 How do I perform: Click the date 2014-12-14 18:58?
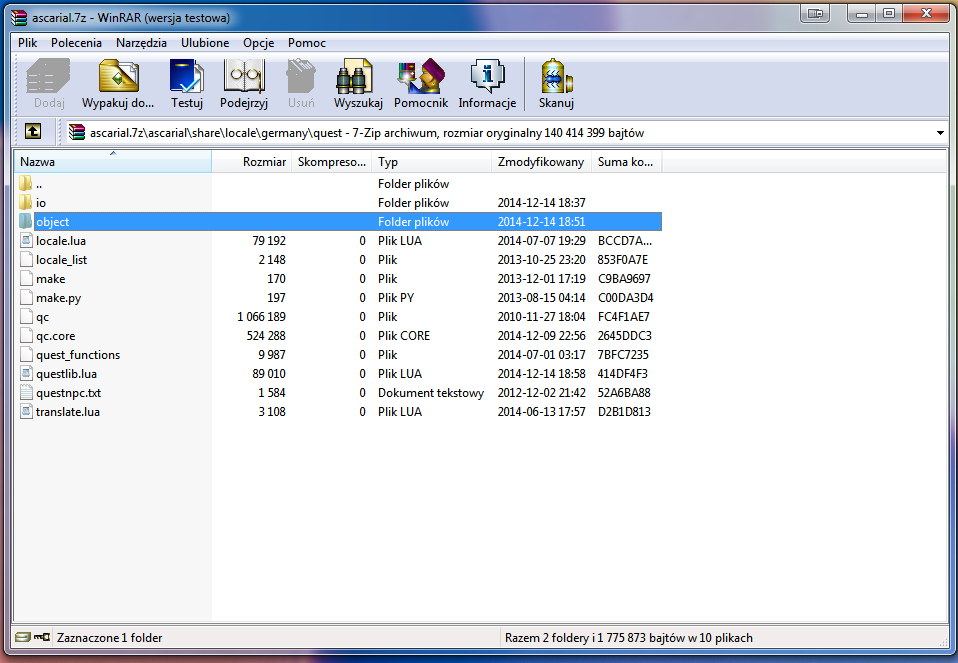(x=541, y=373)
